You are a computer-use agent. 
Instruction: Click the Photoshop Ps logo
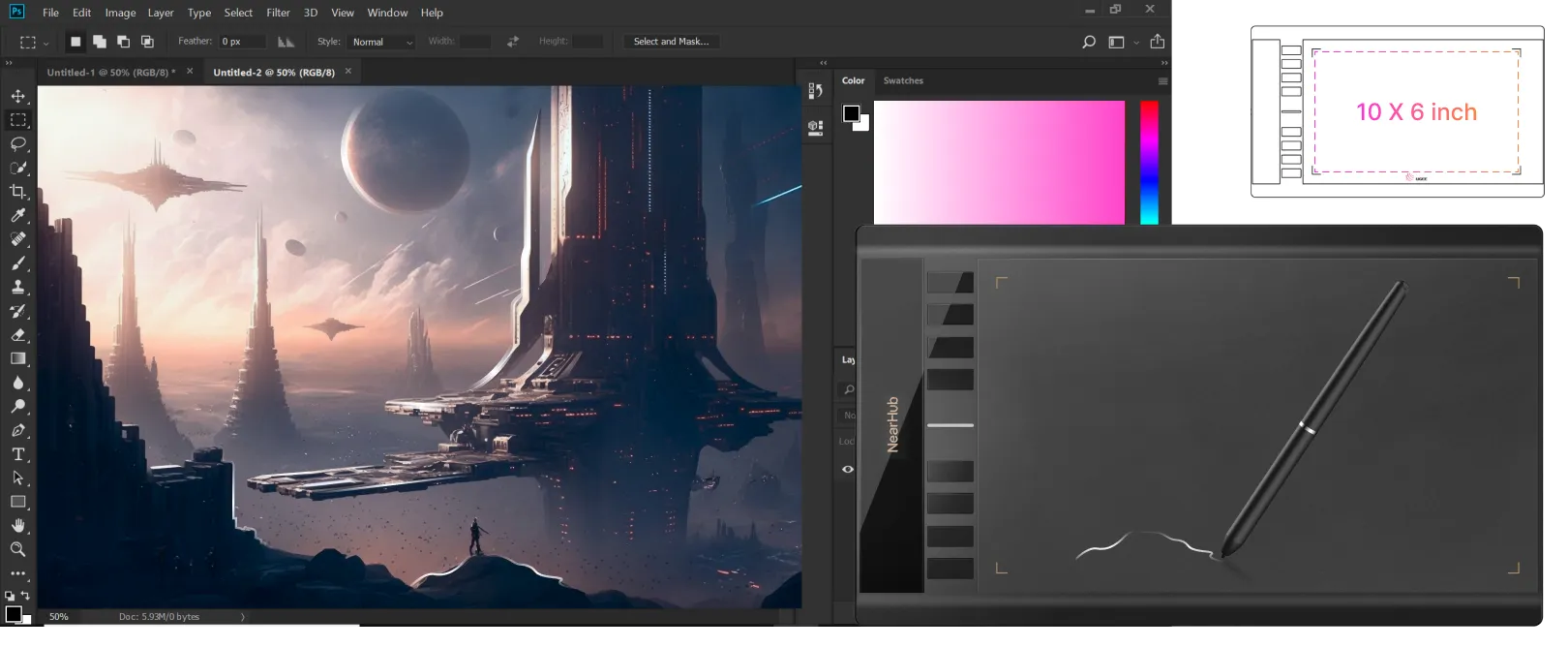tap(16, 12)
